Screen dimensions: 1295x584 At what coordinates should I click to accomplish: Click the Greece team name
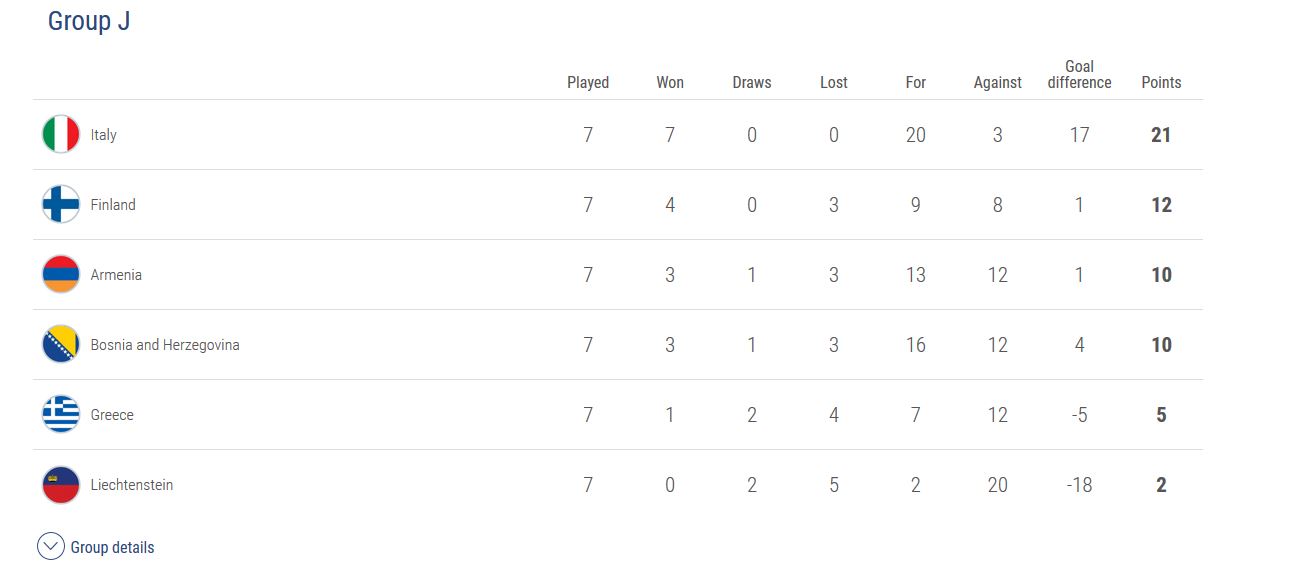[112, 415]
